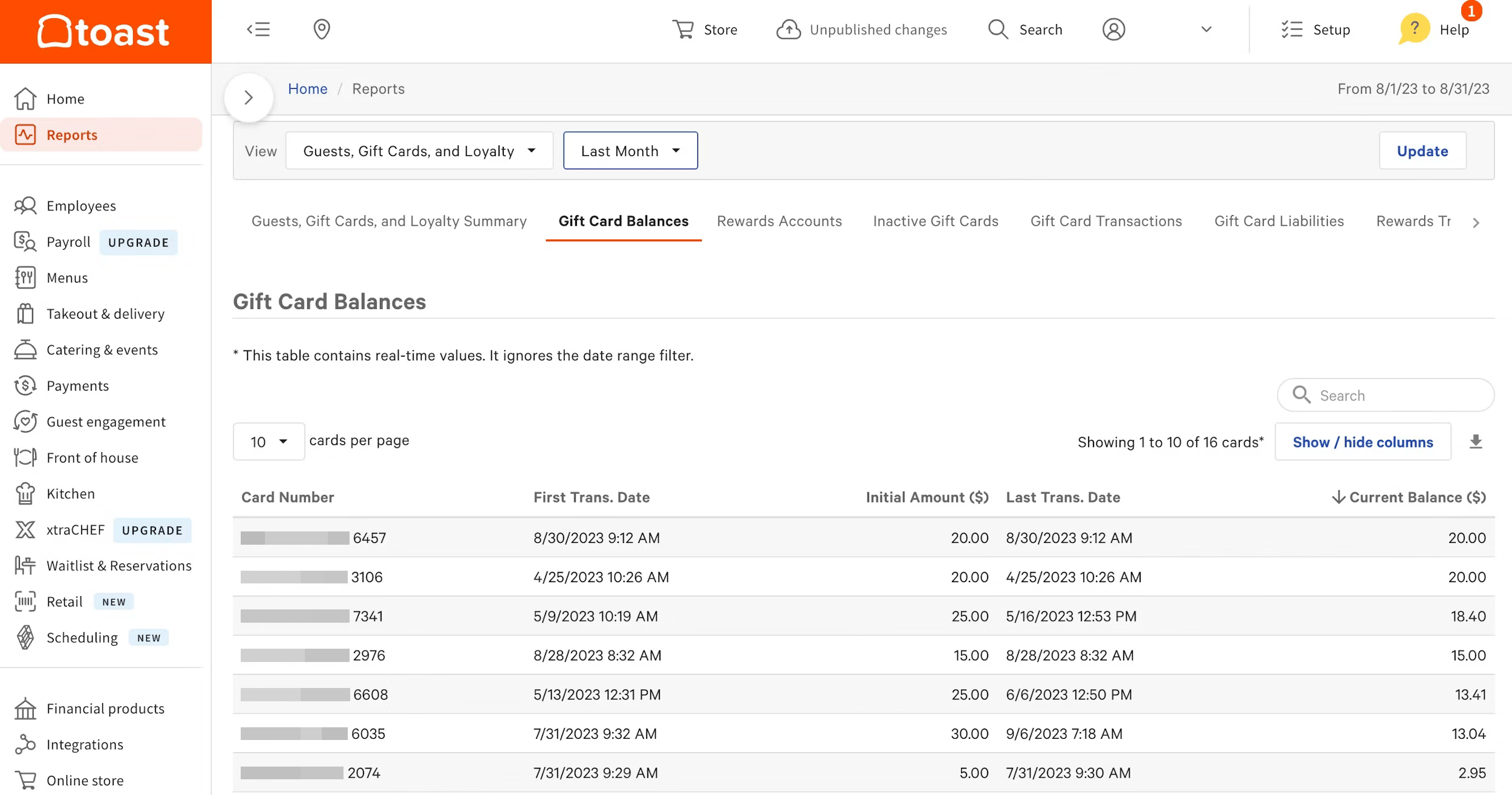Click last trans. date 9/6/2023 7:18 AM

click(1064, 733)
